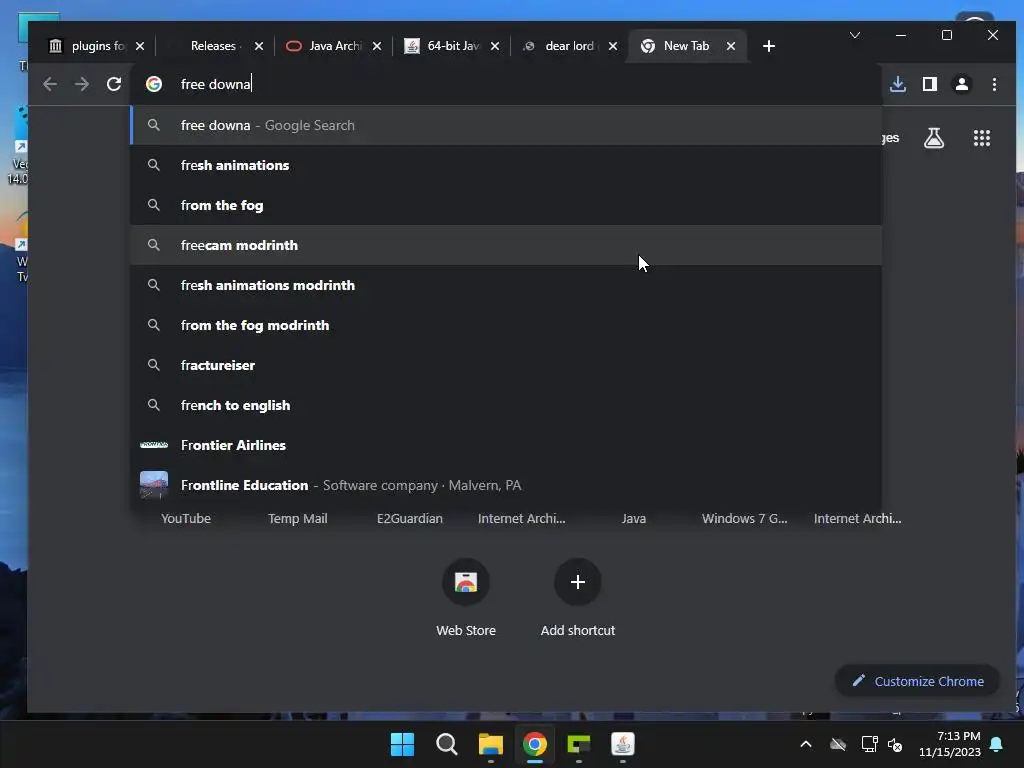Choose the 'from the fog' suggestion
This screenshot has height=768, width=1024.
pyautogui.click(x=506, y=205)
